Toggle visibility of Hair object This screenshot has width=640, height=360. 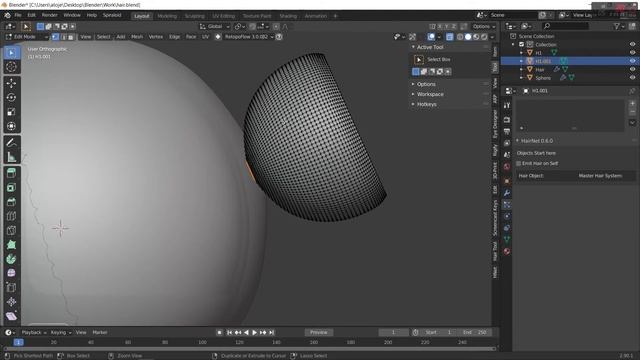[632, 69]
